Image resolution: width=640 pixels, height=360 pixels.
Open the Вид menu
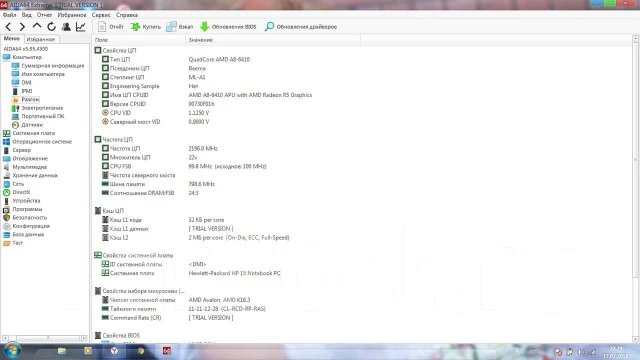click(27, 15)
